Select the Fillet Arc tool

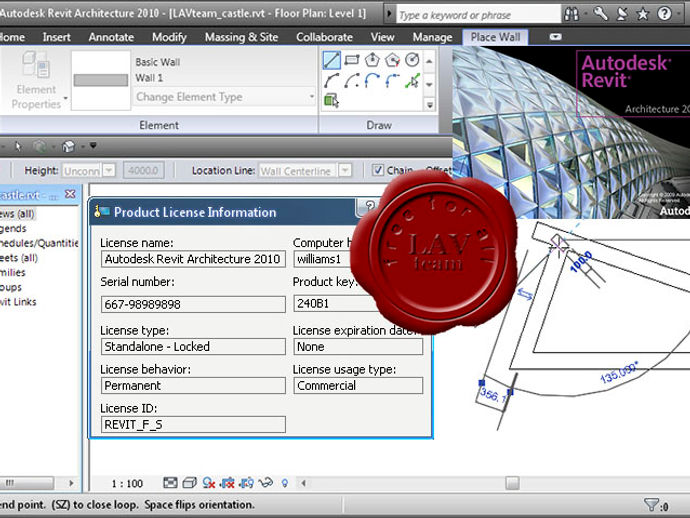coord(392,81)
